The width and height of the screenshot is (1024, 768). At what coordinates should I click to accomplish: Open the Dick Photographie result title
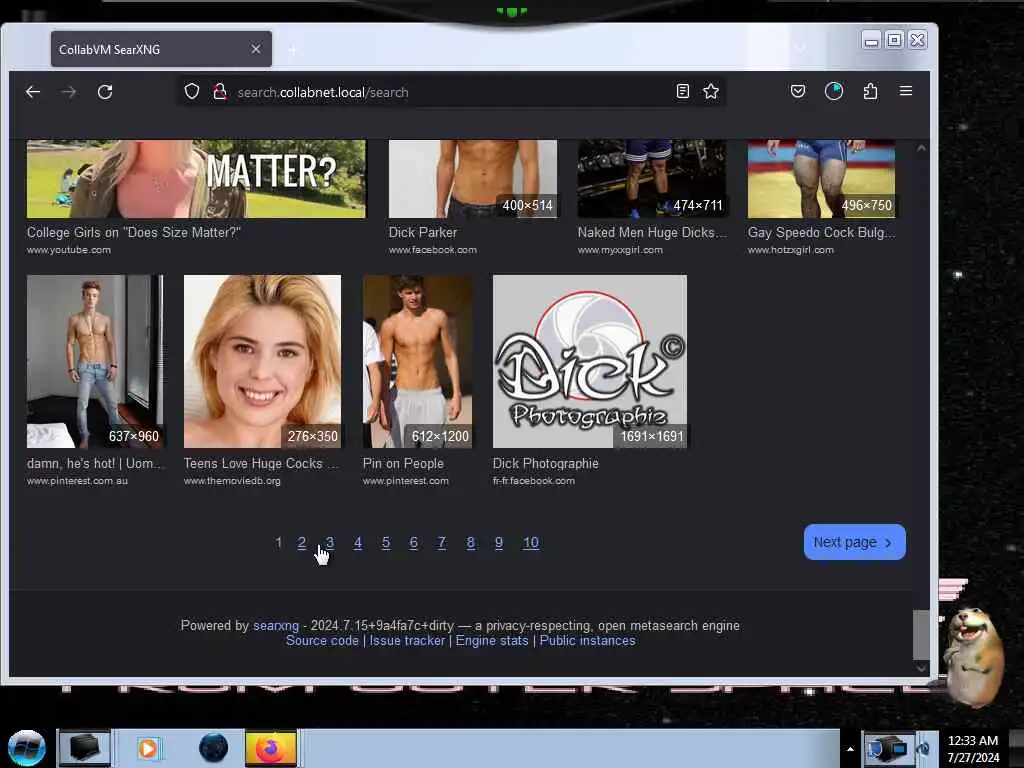pyautogui.click(x=545, y=464)
